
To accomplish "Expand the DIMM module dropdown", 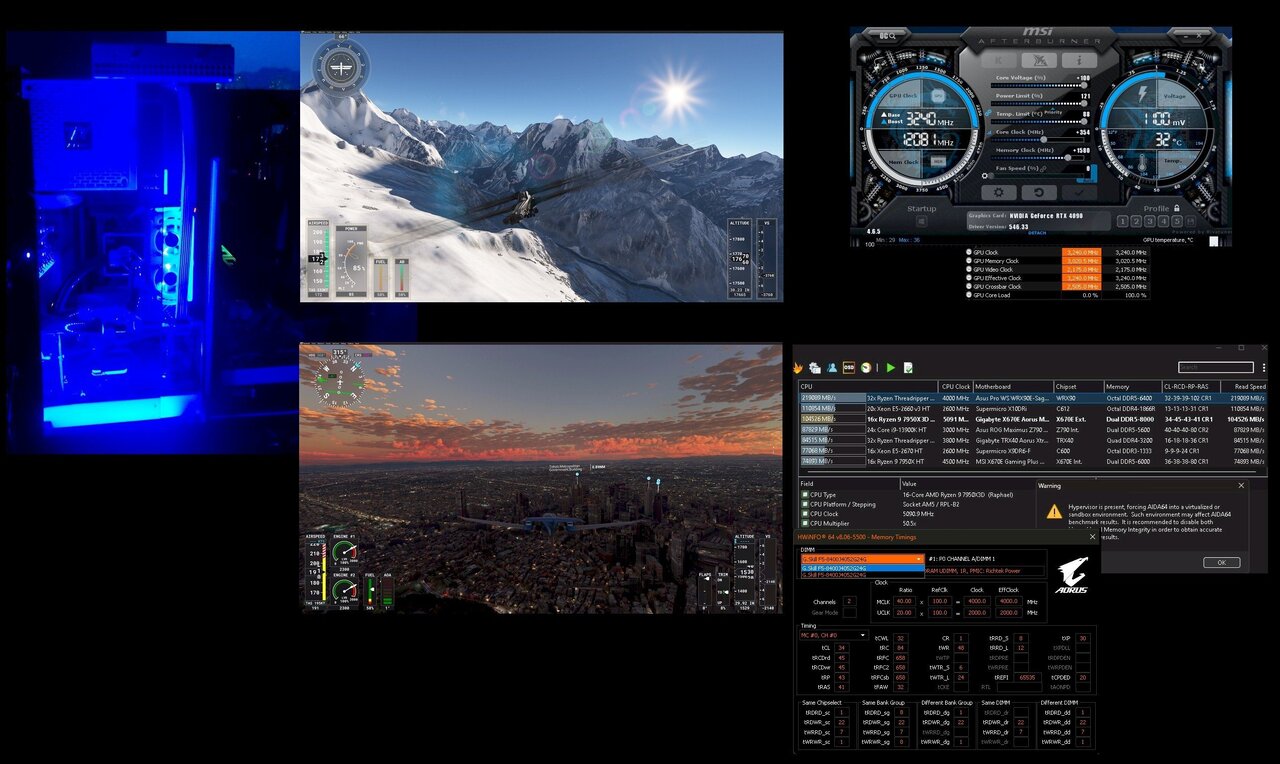I will [x=918, y=559].
